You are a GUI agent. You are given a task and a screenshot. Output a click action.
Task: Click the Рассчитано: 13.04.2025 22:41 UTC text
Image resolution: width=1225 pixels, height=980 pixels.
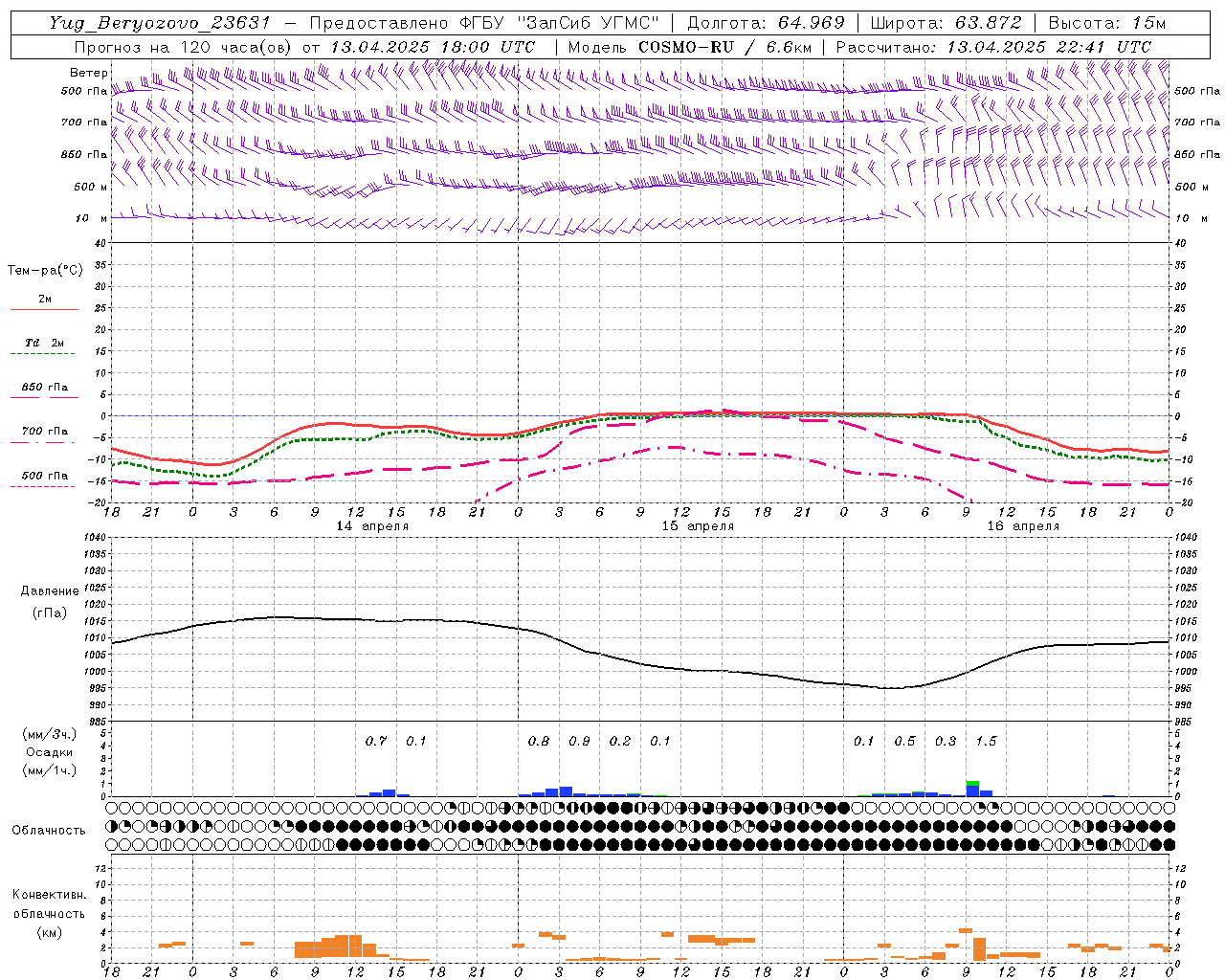tap(993, 47)
